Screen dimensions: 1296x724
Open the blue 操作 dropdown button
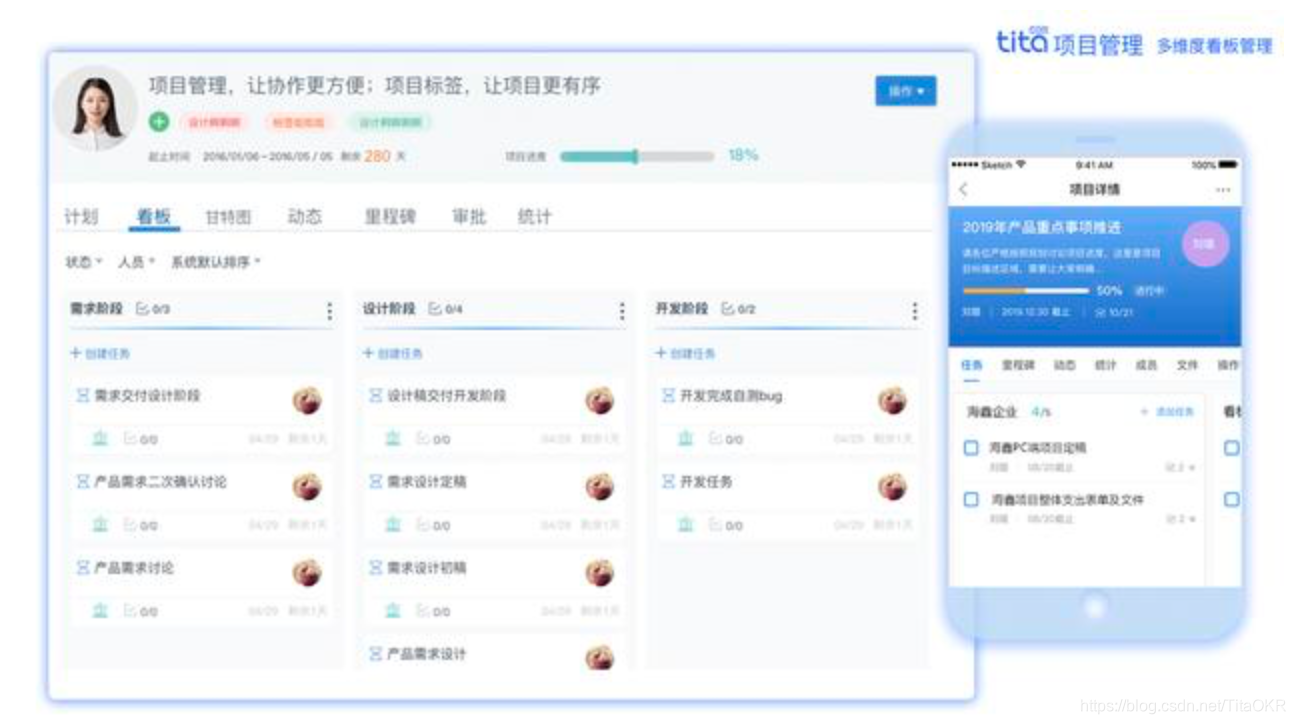(906, 91)
